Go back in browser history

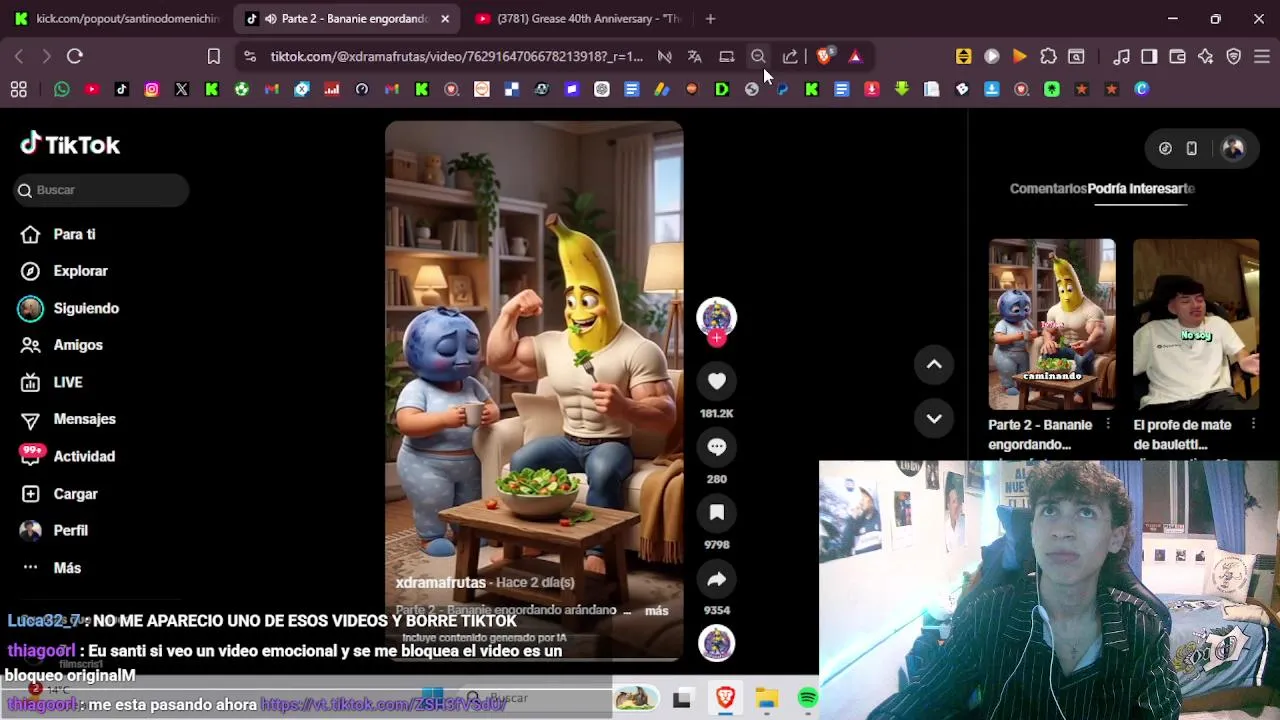[19, 56]
